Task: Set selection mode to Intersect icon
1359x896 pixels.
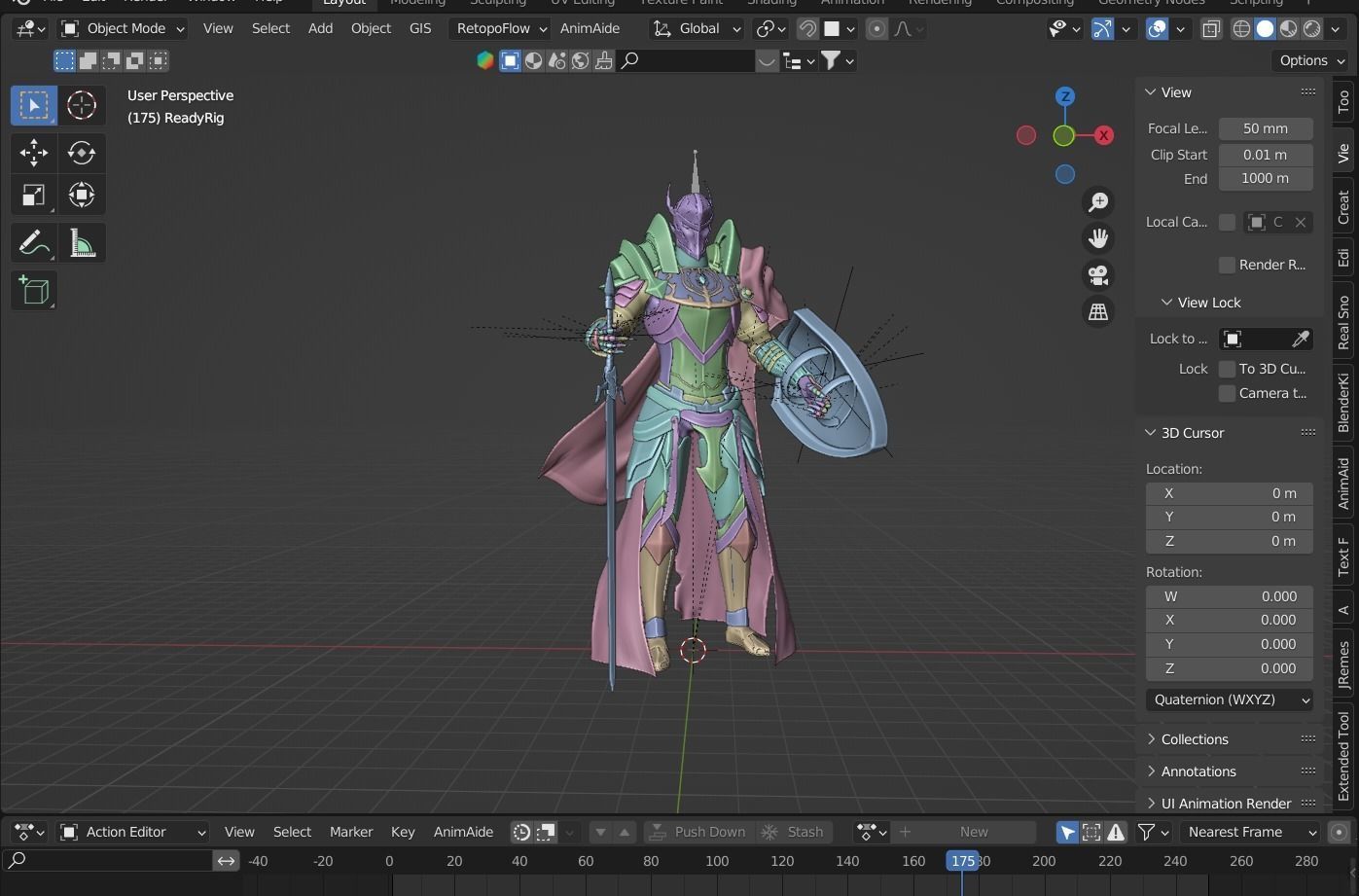Action: [x=158, y=61]
